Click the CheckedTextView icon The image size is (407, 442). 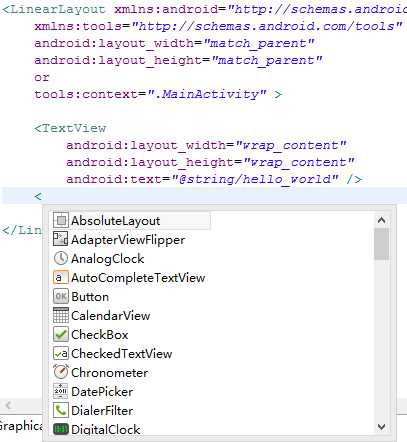pos(61,353)
